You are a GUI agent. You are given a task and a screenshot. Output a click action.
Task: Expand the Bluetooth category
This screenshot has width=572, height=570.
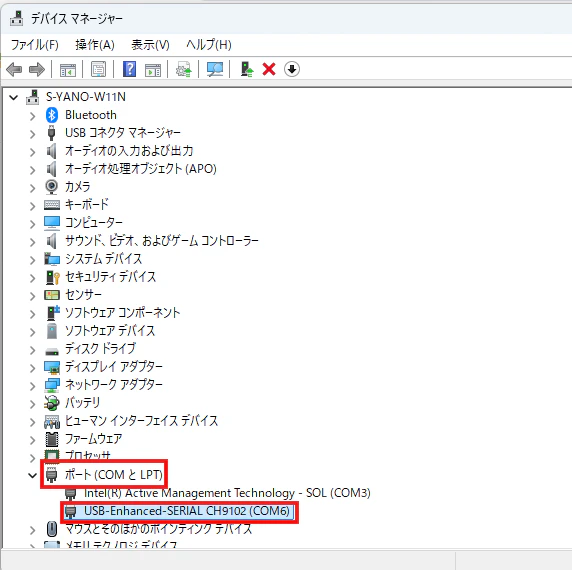click(x=32, y=116)
